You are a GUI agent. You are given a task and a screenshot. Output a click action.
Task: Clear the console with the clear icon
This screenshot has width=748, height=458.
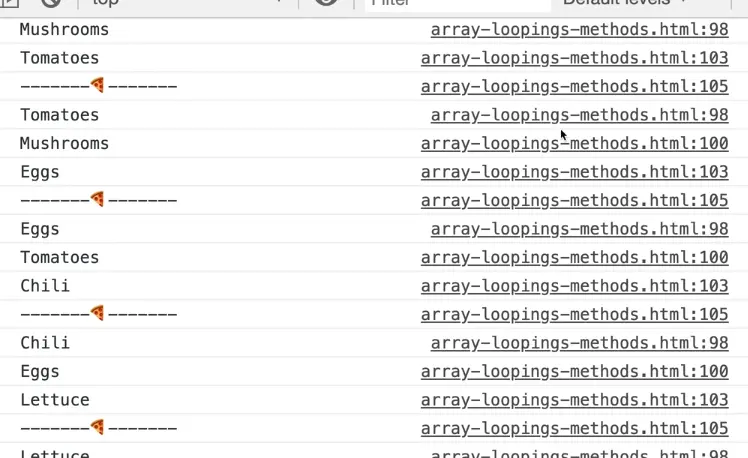51,3
